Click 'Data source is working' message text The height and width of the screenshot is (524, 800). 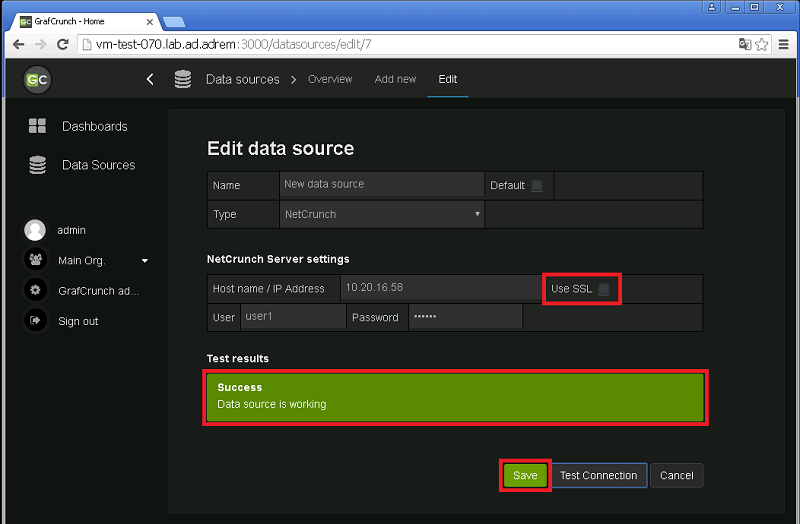click(x=272, y=404)
